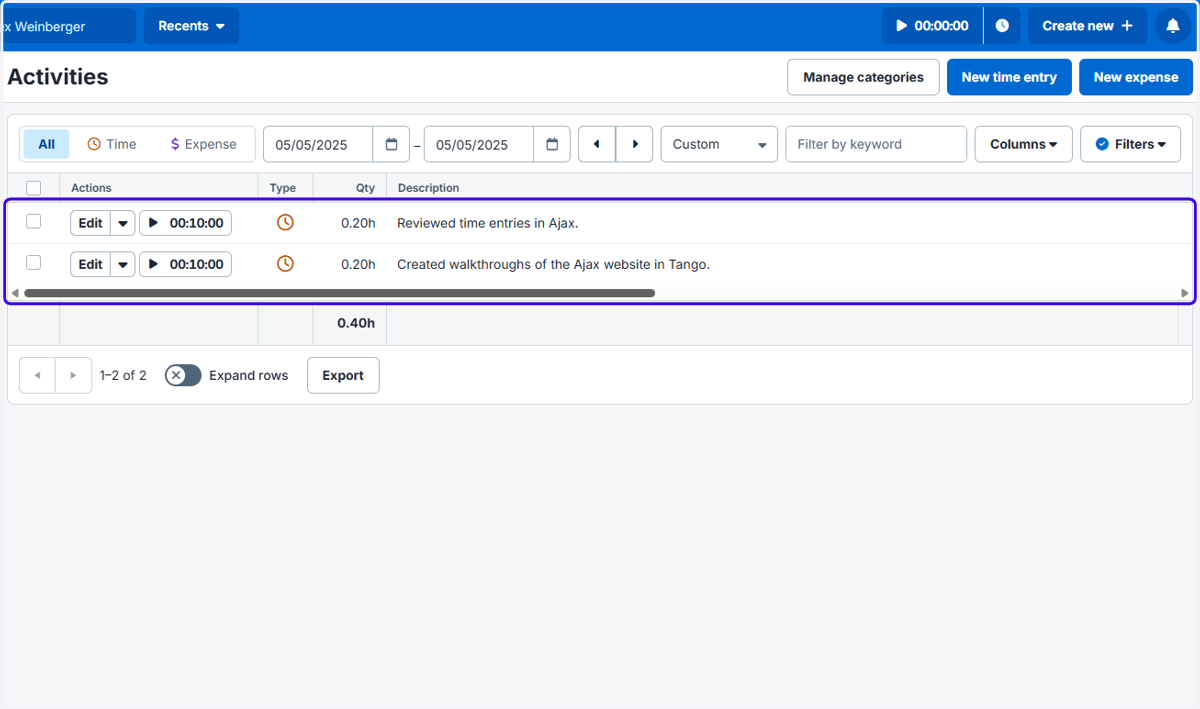This screenshot has width=1200, height=709.
Task: Click the time type icon on Reviewed row
Action: (x=285, y=222)
